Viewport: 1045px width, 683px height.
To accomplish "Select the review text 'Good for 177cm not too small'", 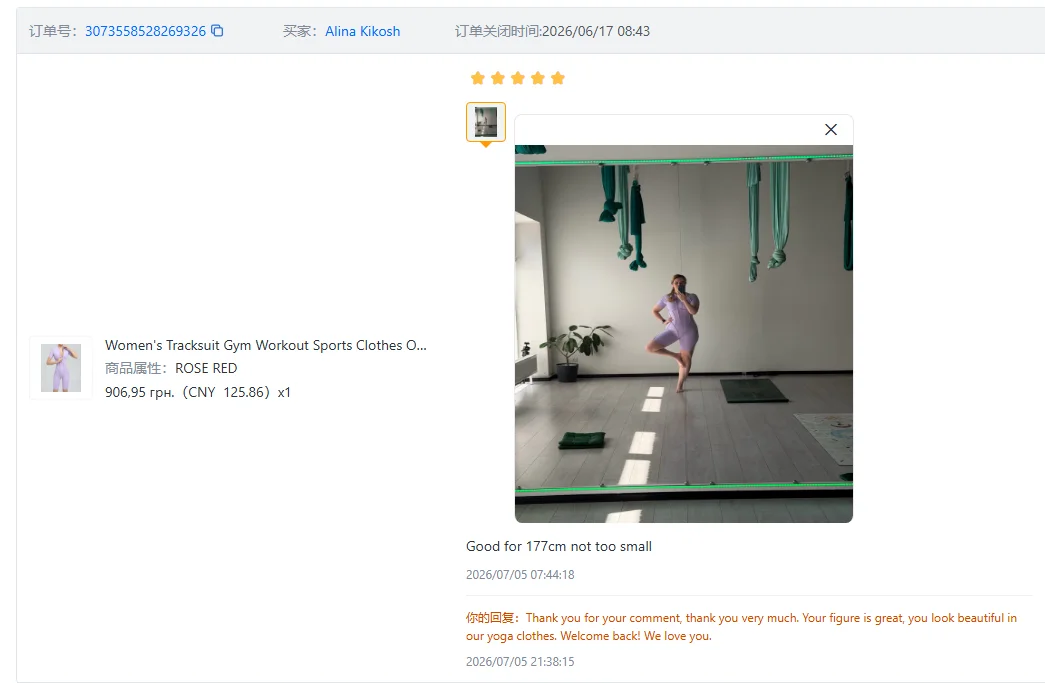I will [x=558, y=546].
